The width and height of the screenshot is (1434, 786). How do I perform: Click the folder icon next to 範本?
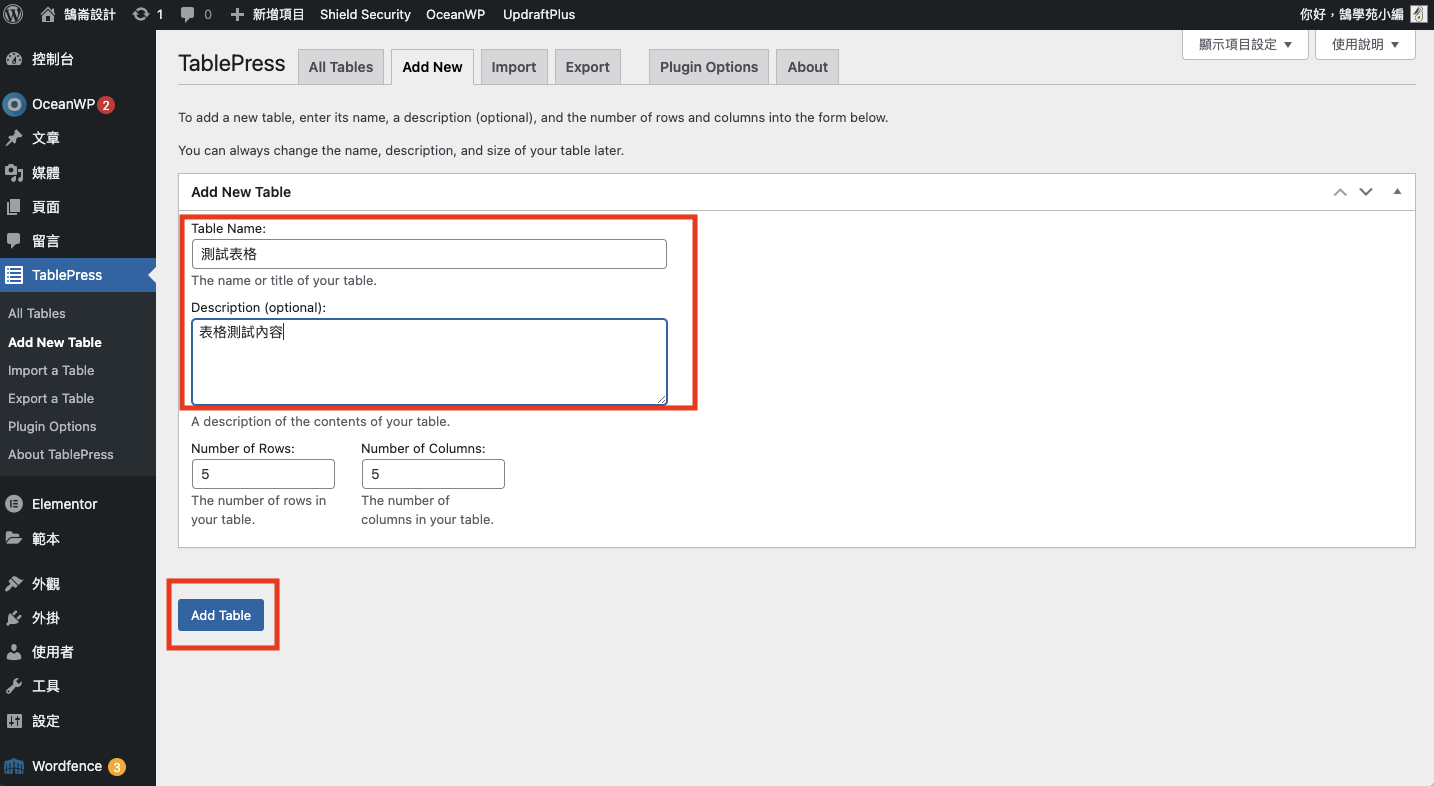[14, 538]
